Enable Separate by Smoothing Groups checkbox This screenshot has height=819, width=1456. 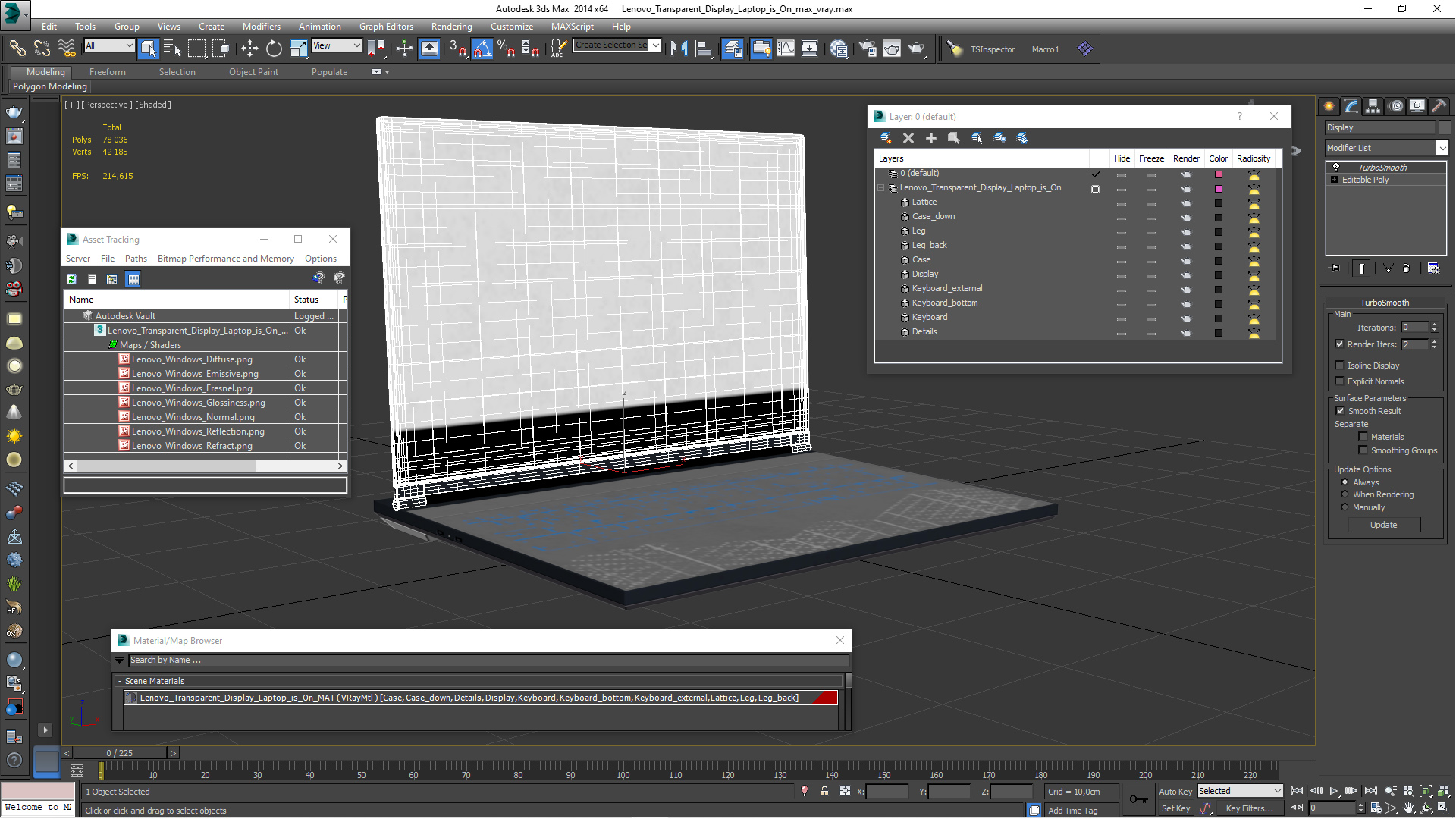coord(1363,450)
